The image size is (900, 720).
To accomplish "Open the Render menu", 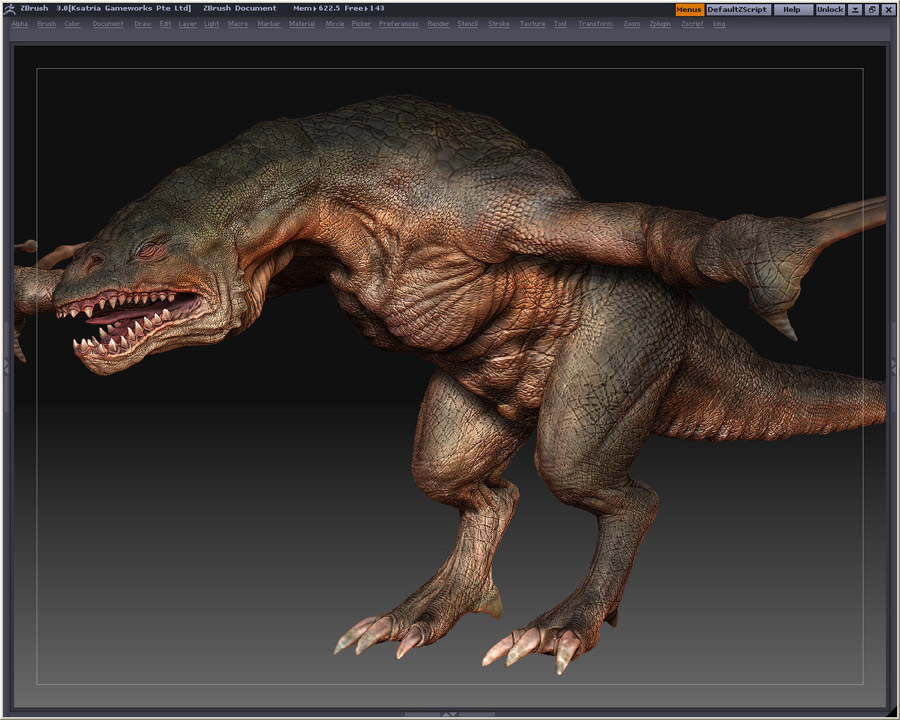I will click(x=439, y=24).
